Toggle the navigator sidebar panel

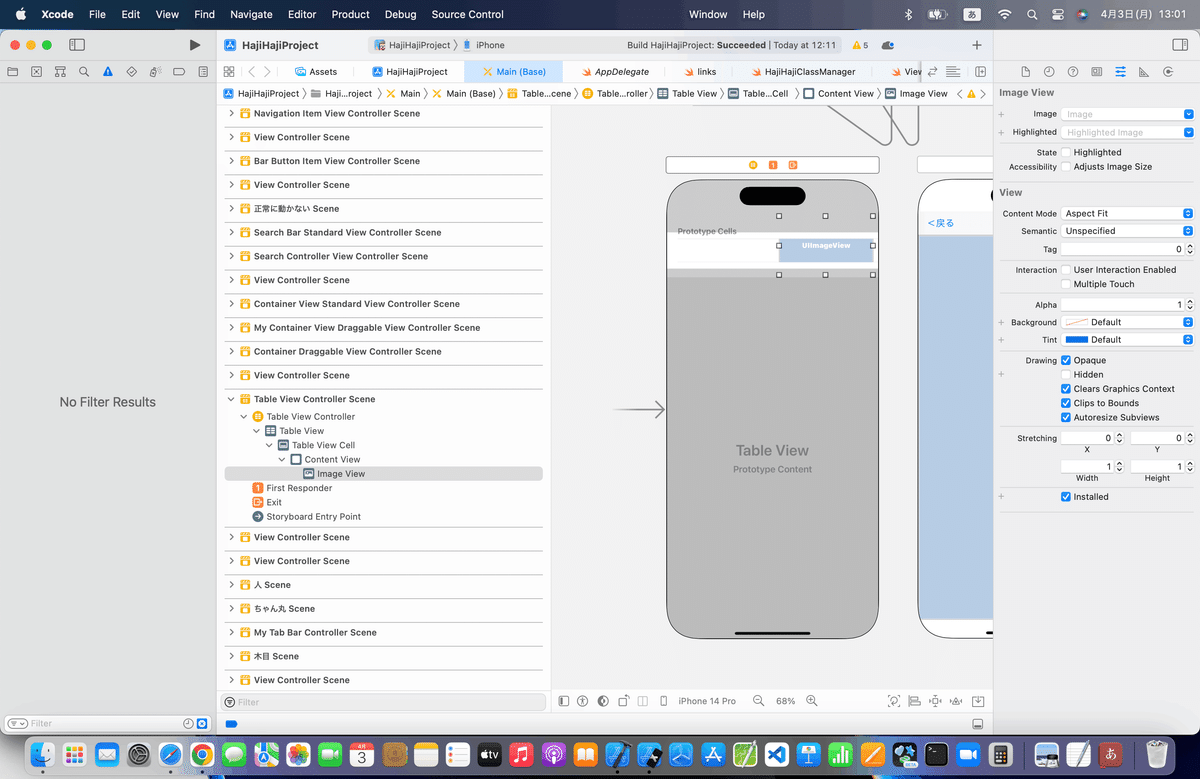tap(77, 45)
